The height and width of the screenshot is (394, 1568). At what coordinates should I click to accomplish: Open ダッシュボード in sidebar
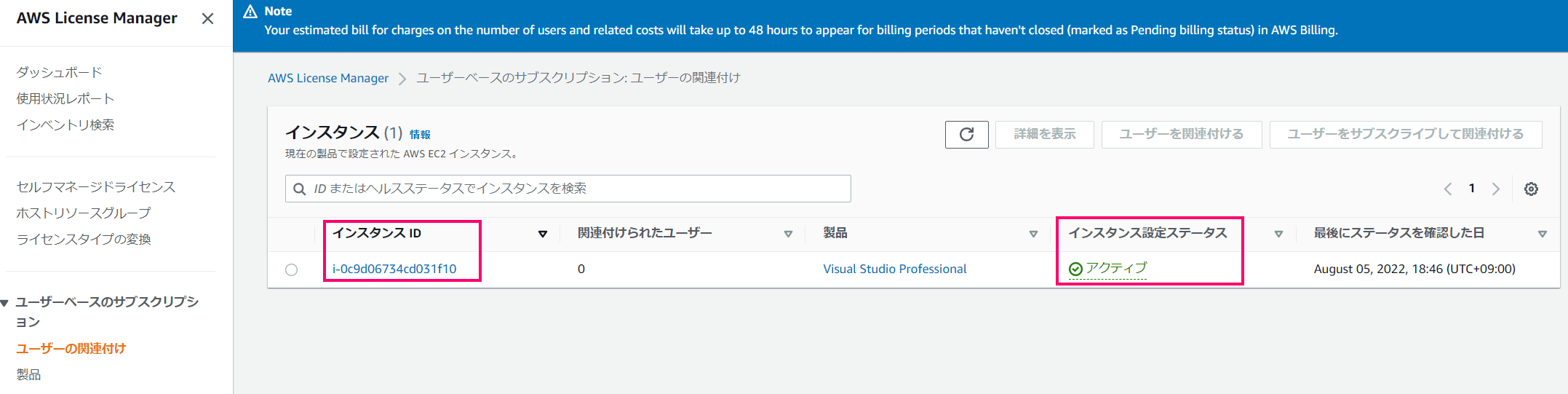pyautogui.click(x=59, y=72)
